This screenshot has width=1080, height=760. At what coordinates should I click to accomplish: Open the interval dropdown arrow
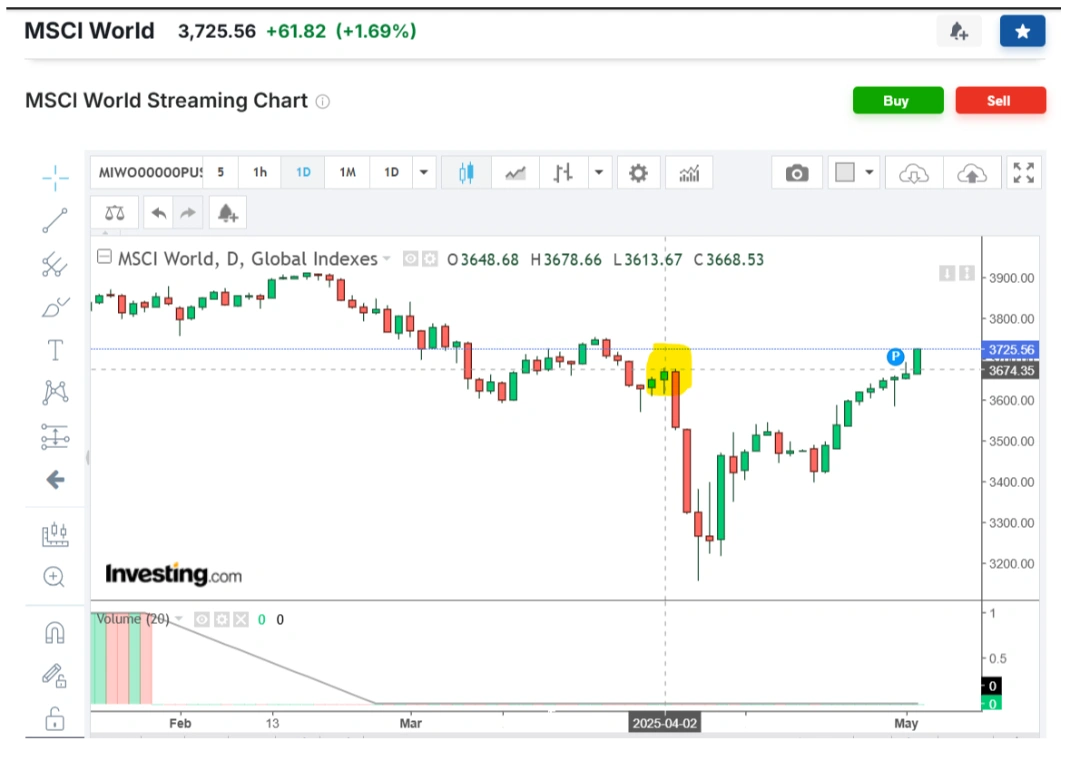[424, 172]
